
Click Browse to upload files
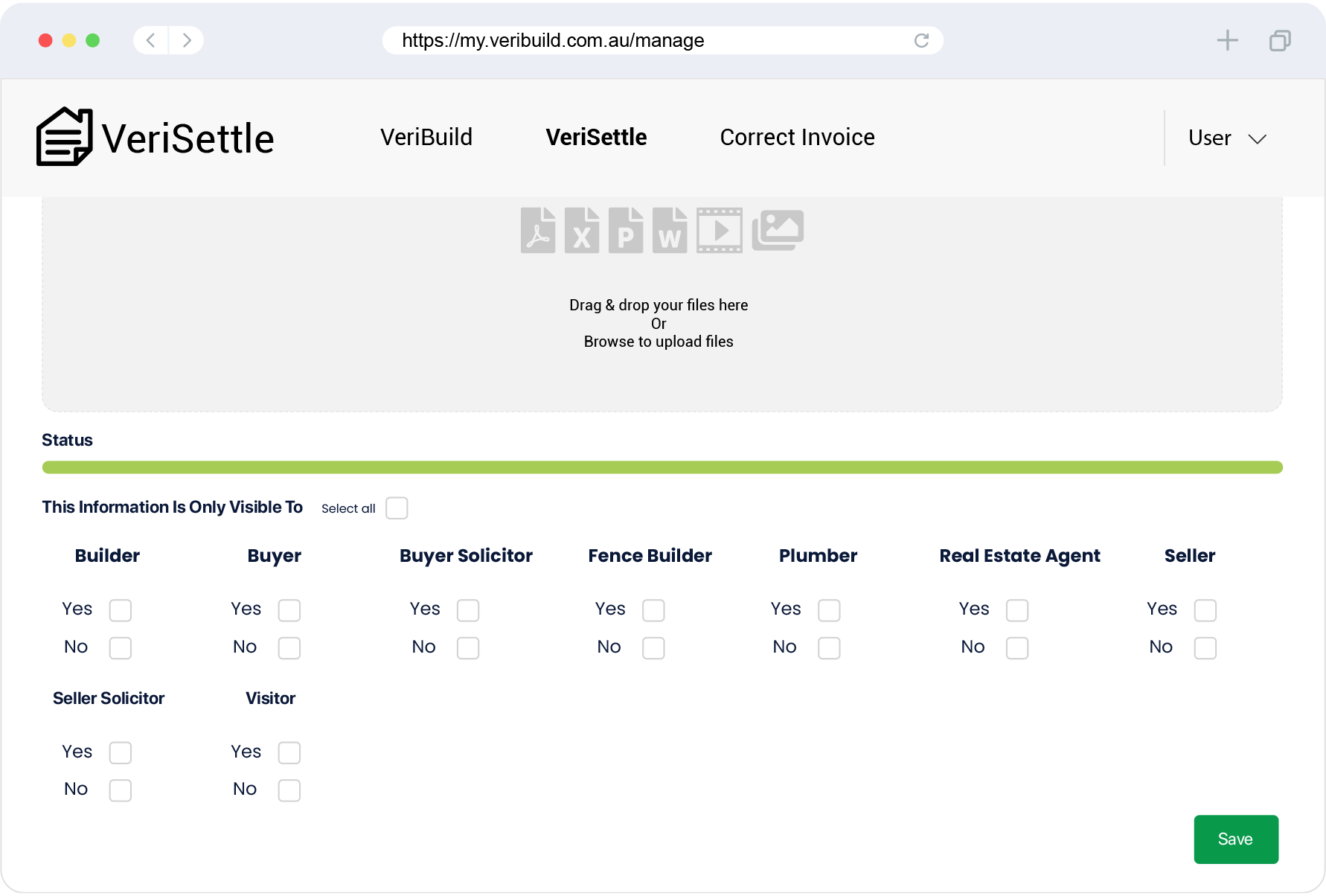coord(659,342)
